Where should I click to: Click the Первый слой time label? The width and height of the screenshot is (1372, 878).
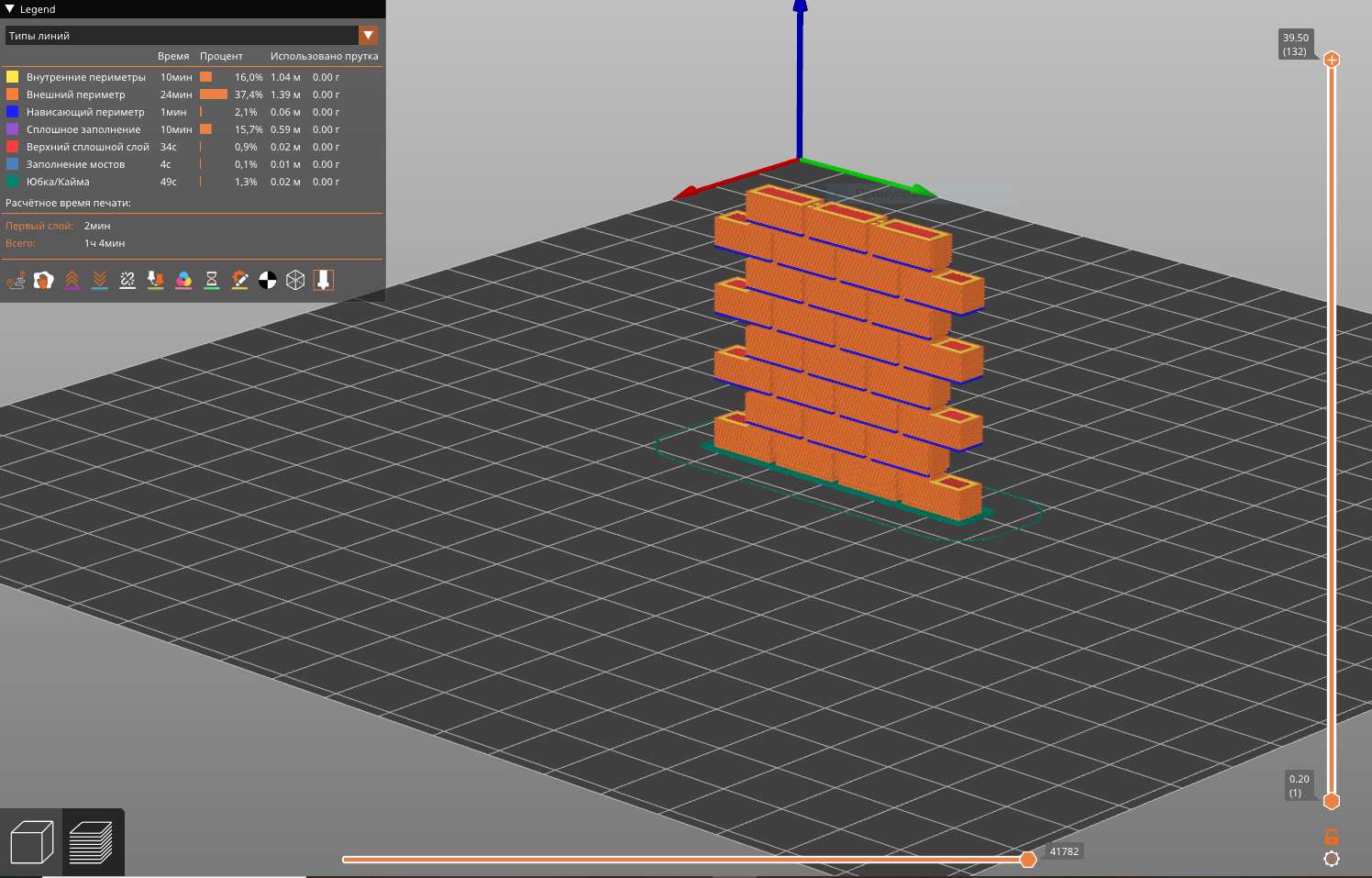coord(39,226)
